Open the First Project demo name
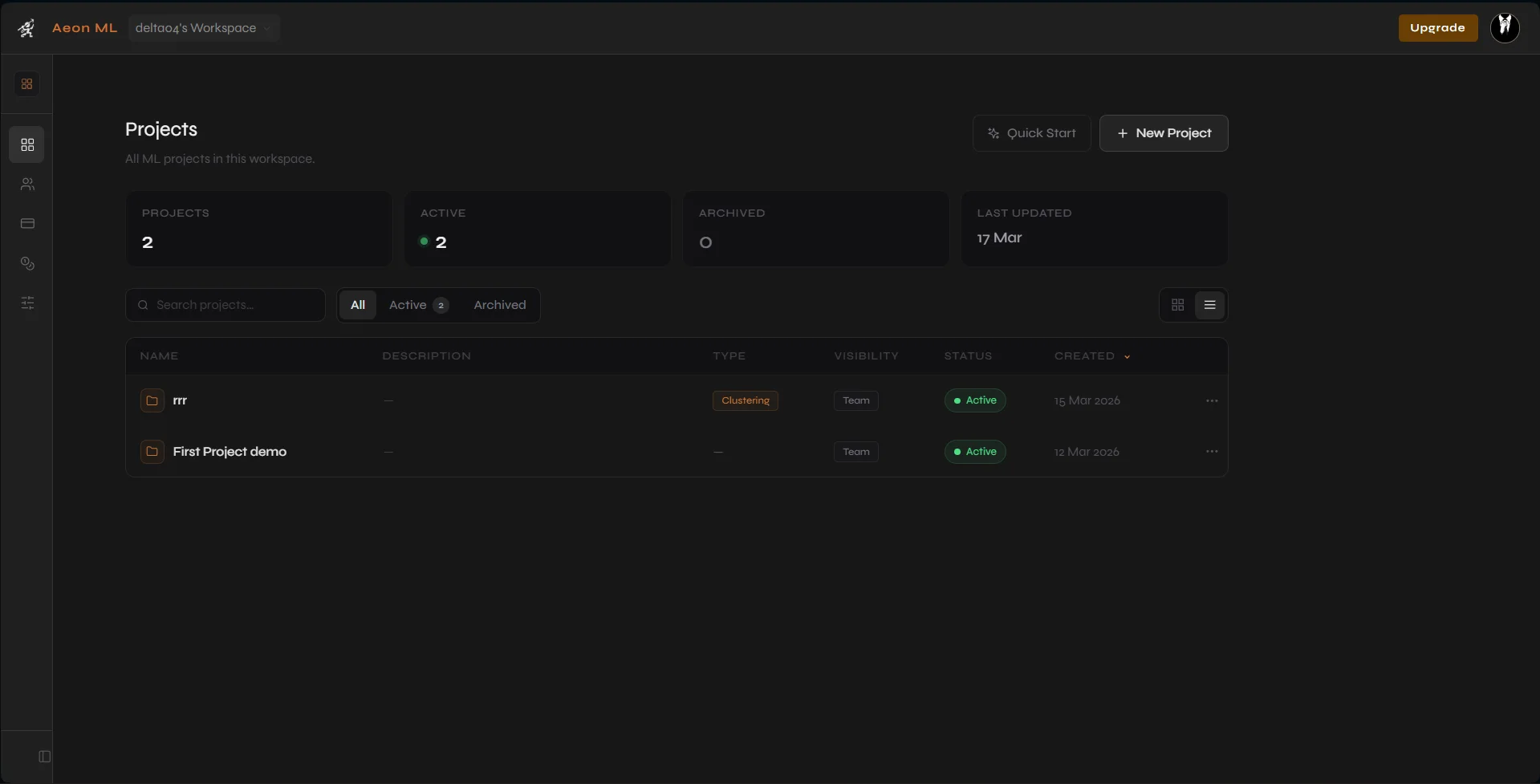 [x=230, y=452]
